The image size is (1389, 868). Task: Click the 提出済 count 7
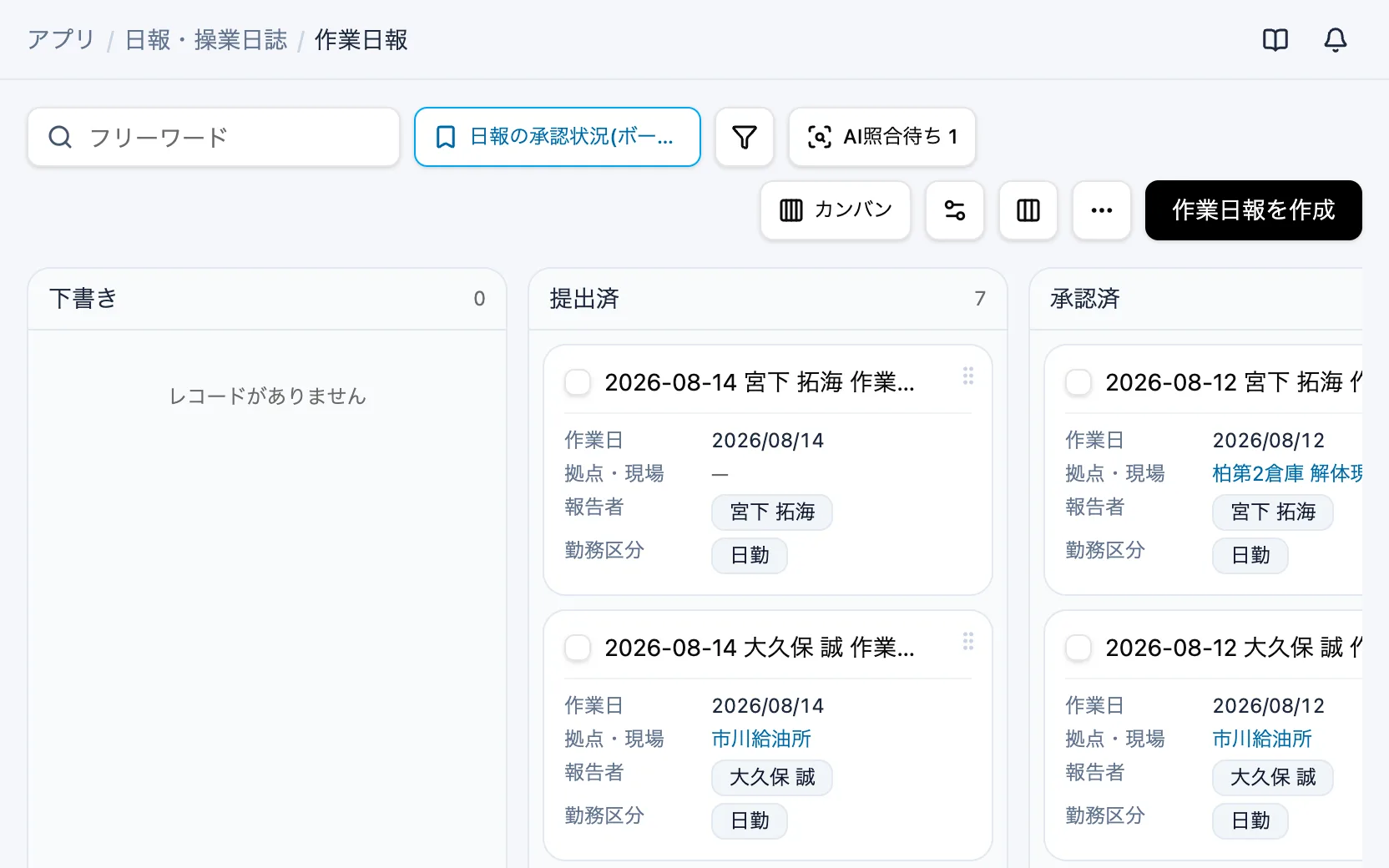tap(980, 298)
